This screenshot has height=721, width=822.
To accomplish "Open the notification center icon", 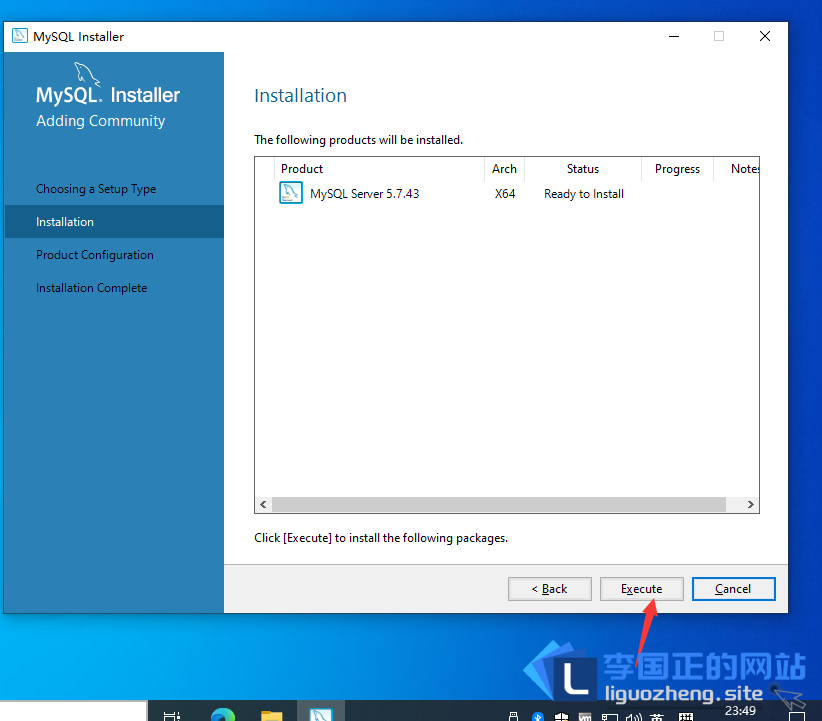I will (x=797, y=716).
